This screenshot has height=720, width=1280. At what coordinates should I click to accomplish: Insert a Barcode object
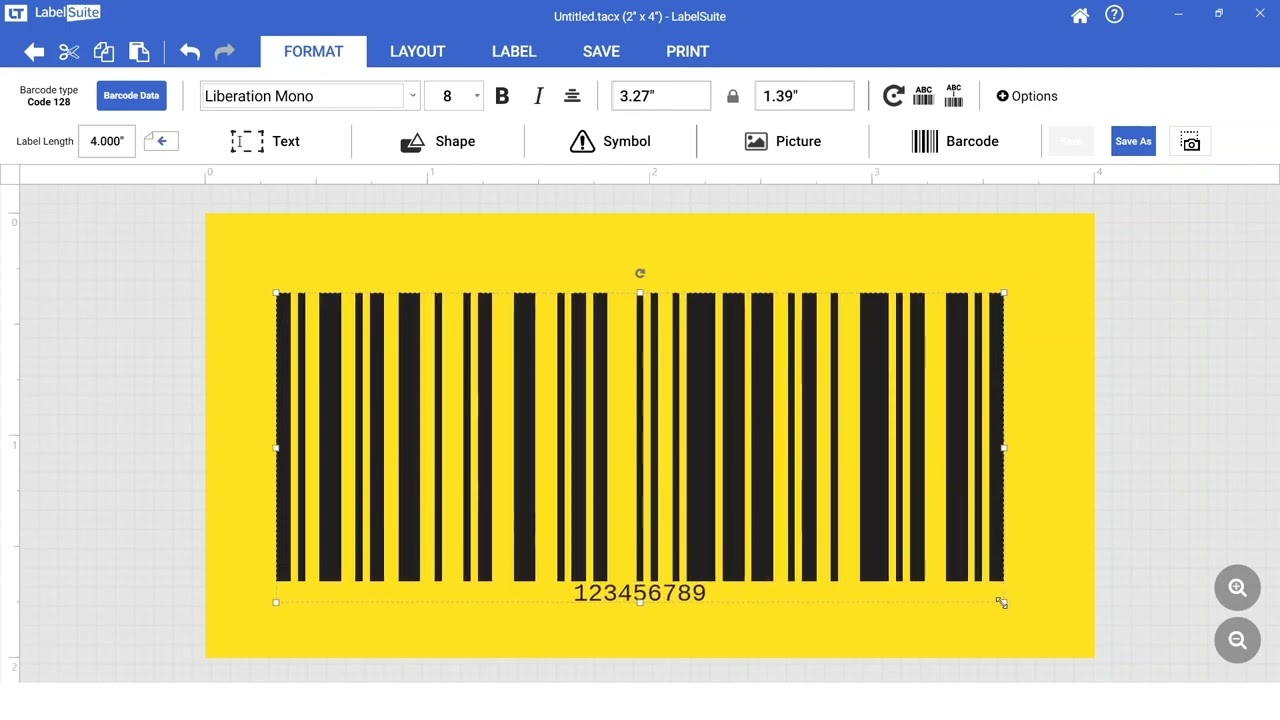(955, 141)
